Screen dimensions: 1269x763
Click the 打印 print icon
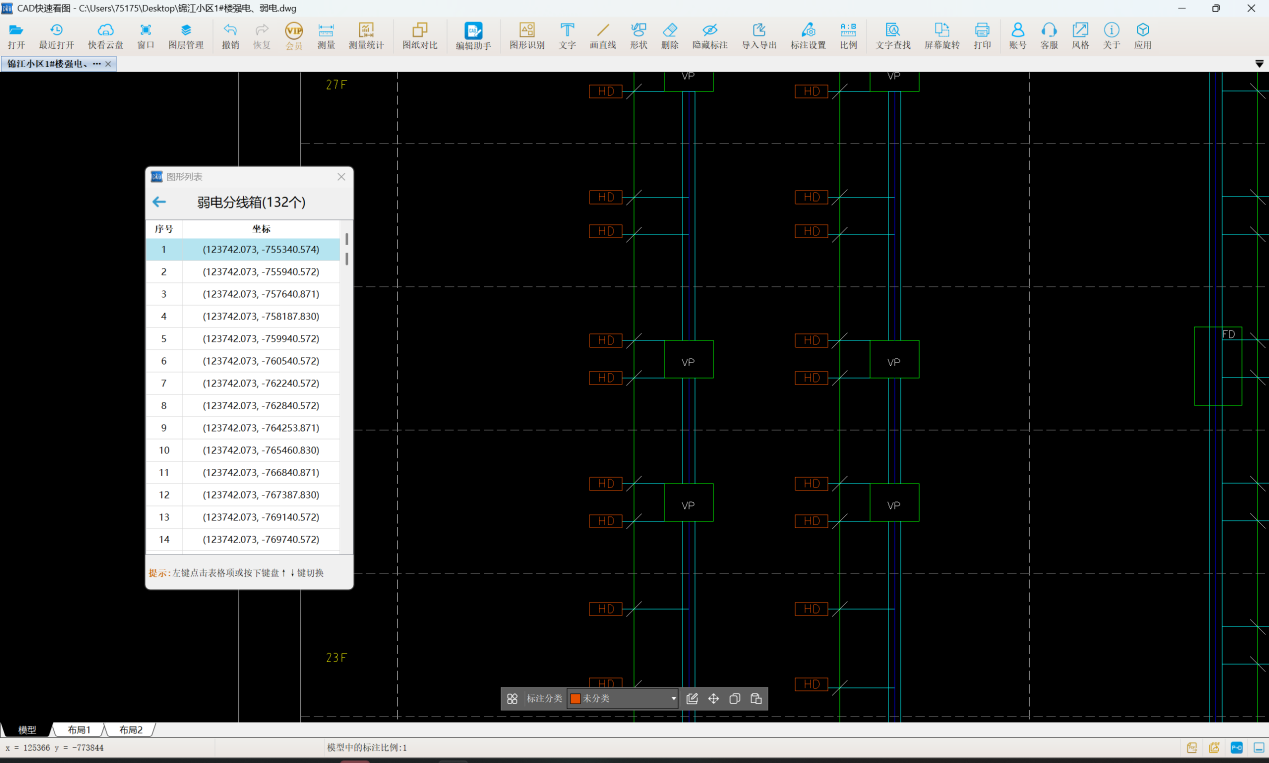[982, 36]
